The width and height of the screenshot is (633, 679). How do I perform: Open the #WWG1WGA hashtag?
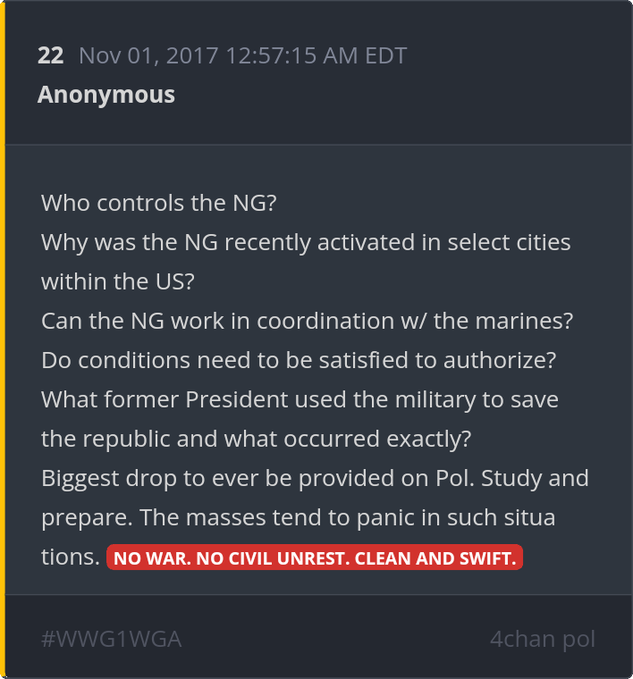[111, 638]
